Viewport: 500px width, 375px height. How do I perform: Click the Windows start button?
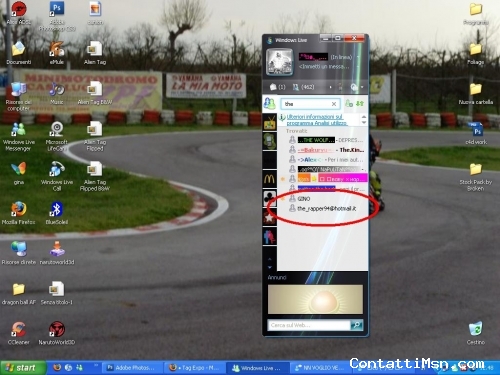point(23,368)
